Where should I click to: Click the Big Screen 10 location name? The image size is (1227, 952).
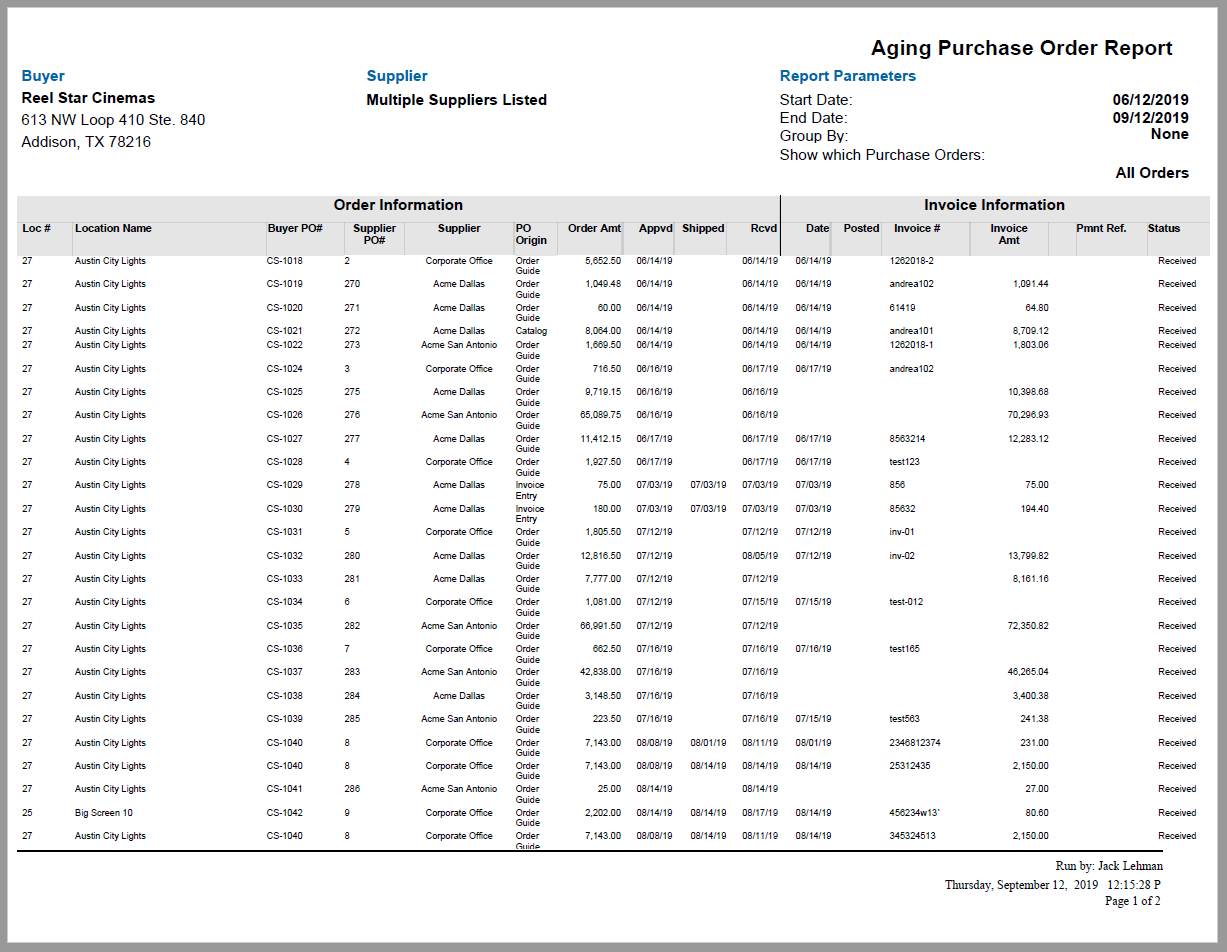(104, 812)
